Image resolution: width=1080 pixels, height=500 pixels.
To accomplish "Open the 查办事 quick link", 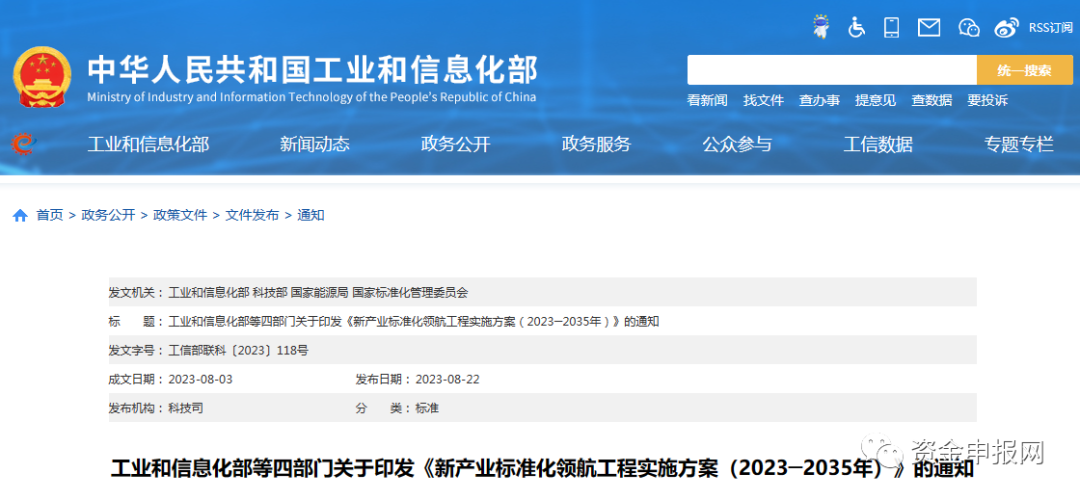I will (x=819, y=101).
